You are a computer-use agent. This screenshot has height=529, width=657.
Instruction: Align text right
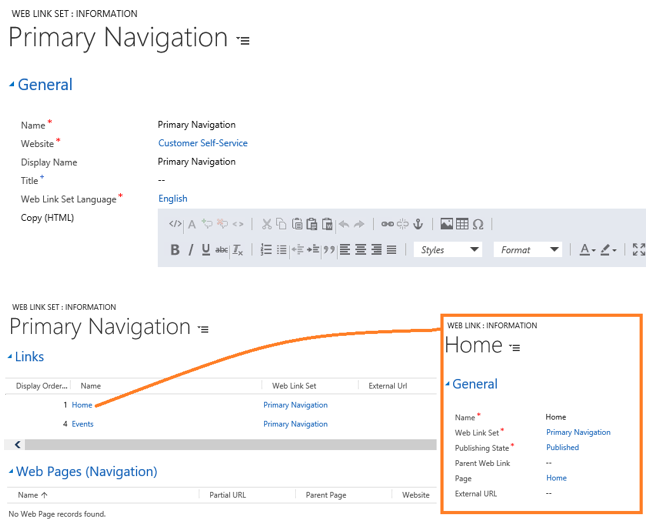coord(376,250)
